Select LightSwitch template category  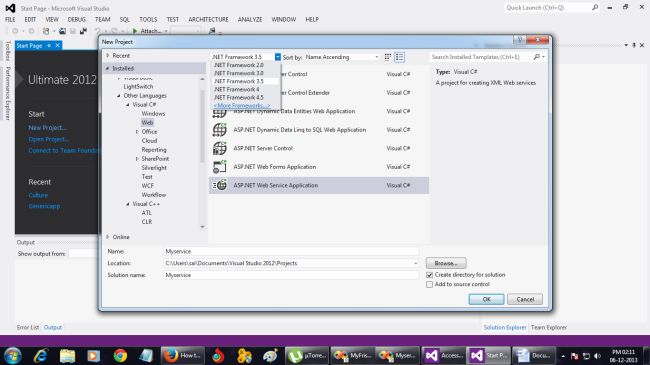[x=138, y=87]
